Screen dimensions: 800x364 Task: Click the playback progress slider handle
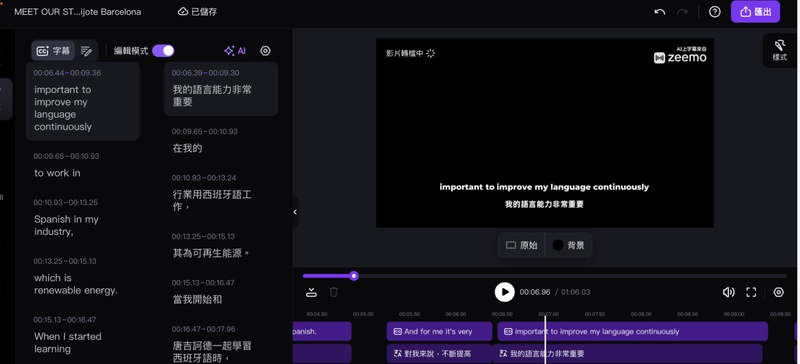pos(354,276)
